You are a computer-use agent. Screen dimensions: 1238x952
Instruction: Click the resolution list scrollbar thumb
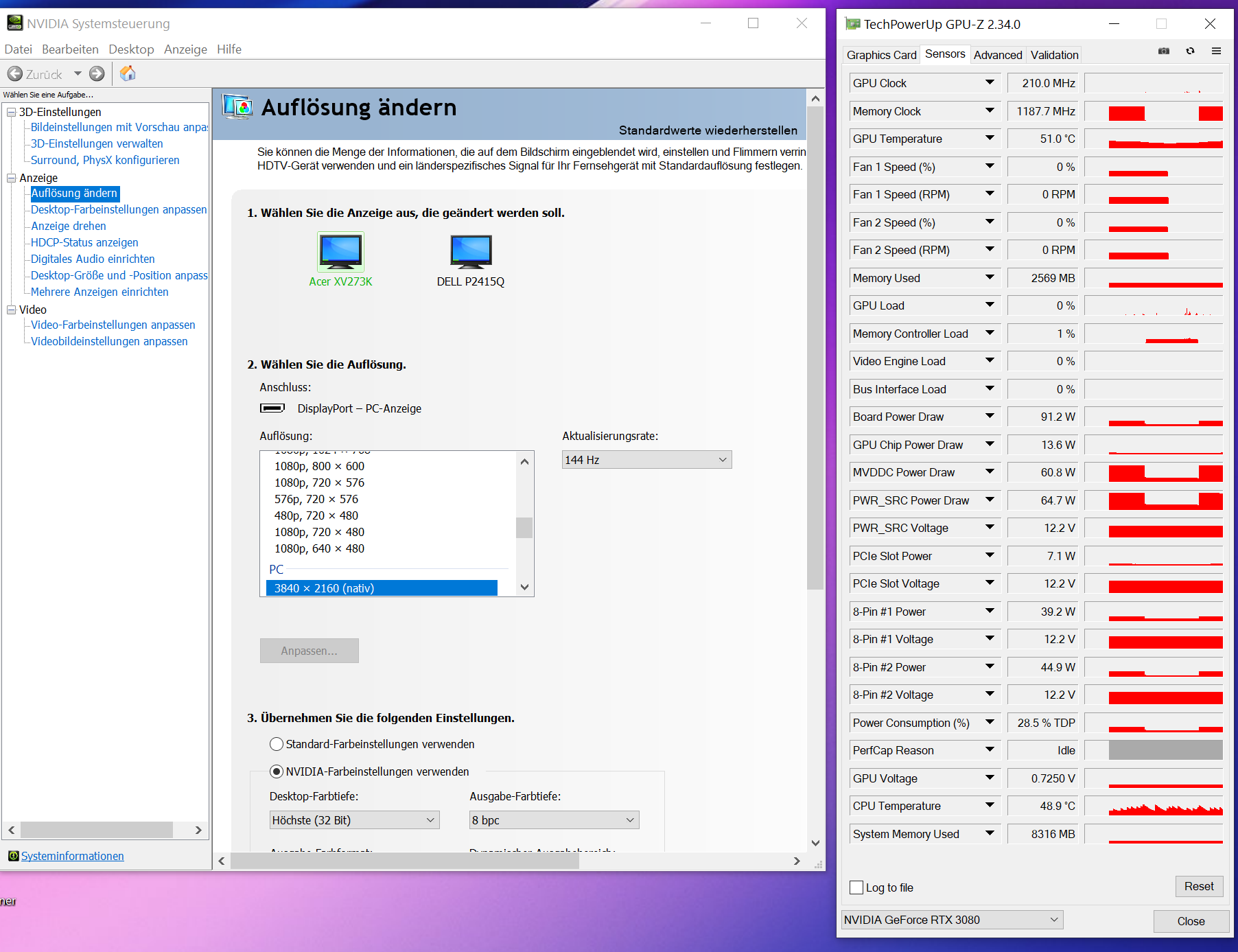tap(524, 528)
